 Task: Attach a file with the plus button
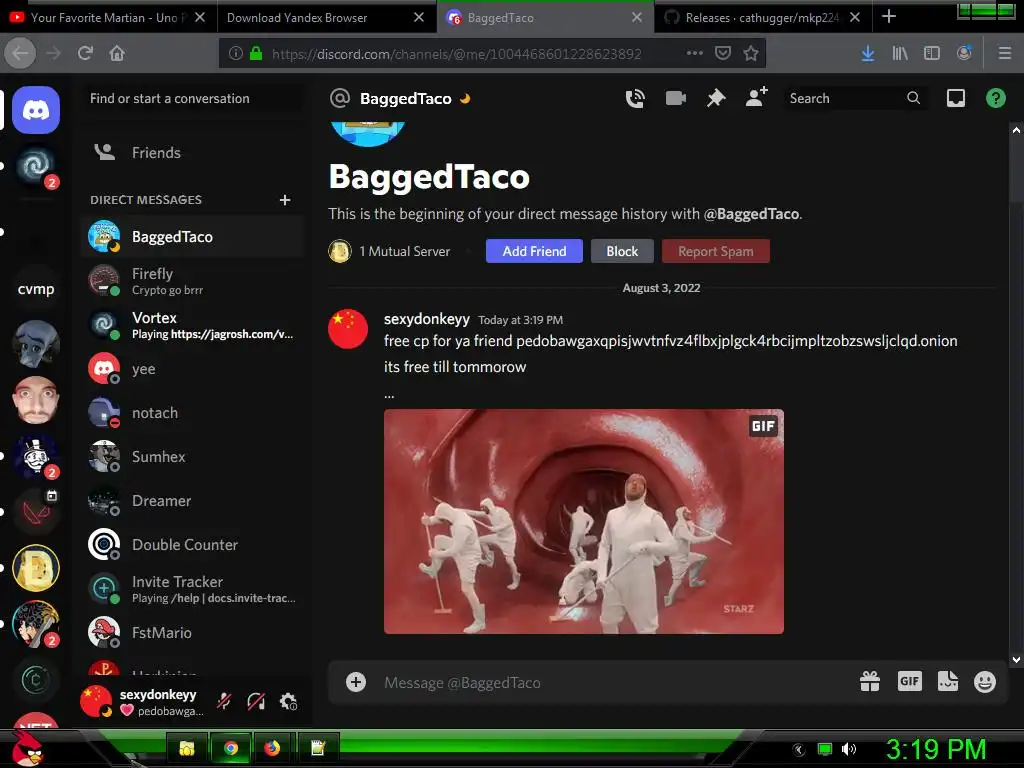(356, 682)
